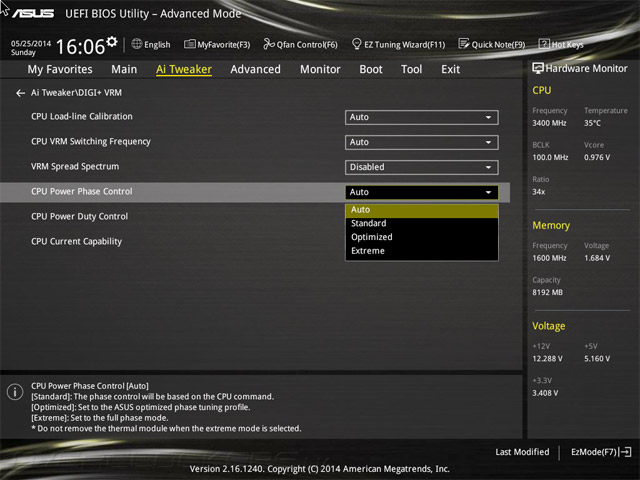Click the Memory voltage value 1.684 V

597,258
